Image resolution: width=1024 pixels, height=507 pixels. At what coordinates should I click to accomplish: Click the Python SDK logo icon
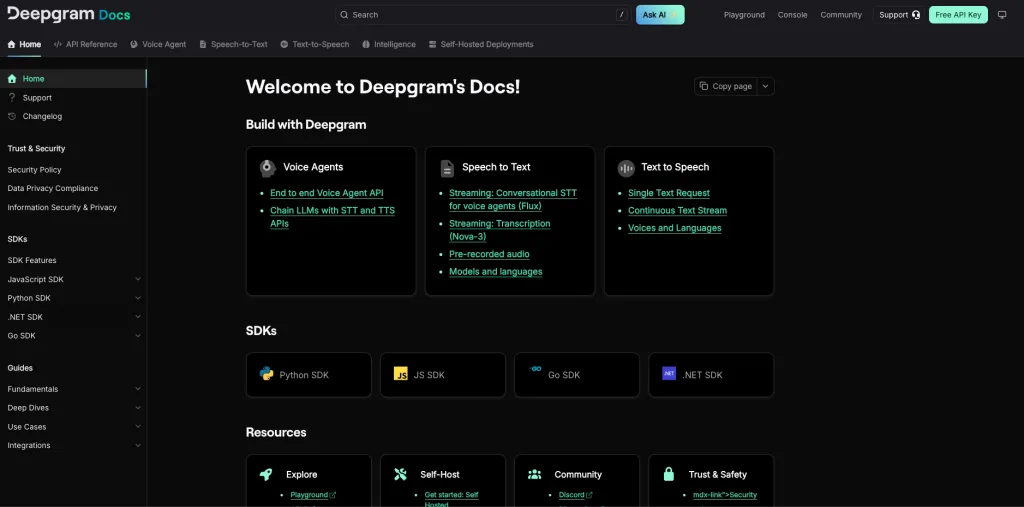[266, 374]
